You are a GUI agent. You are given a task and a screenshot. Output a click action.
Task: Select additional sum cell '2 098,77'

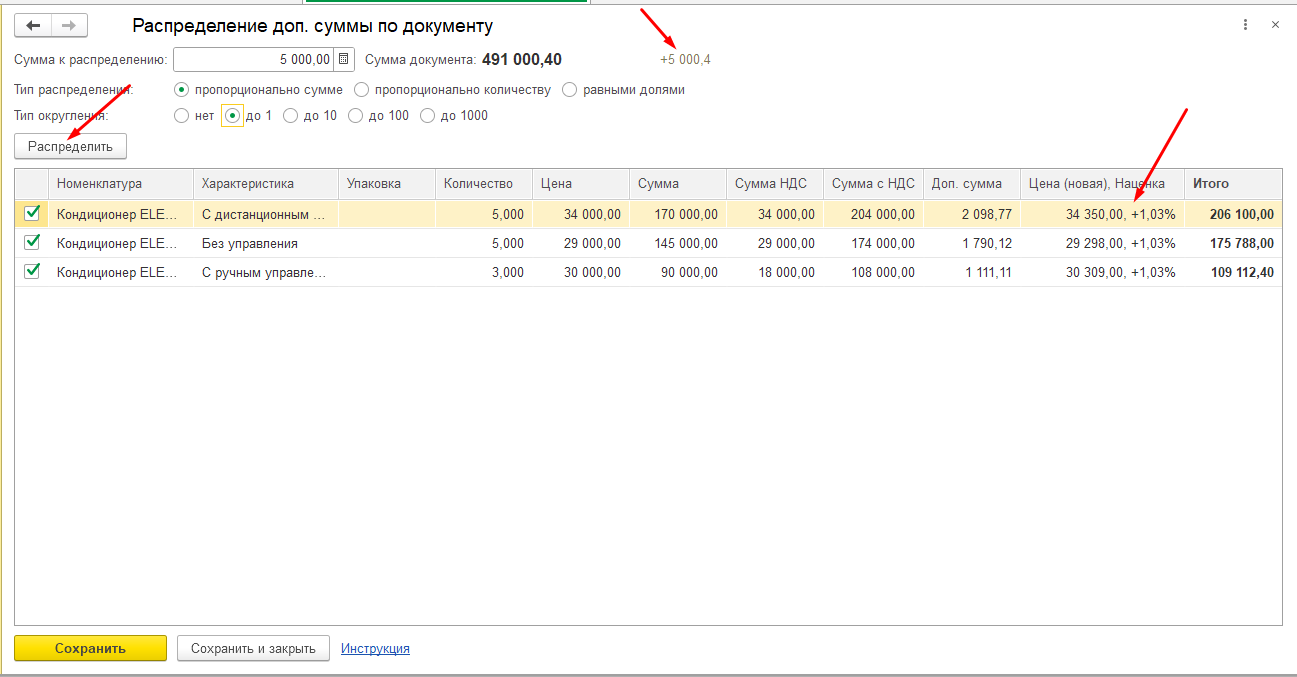click(x=971, y=214)
